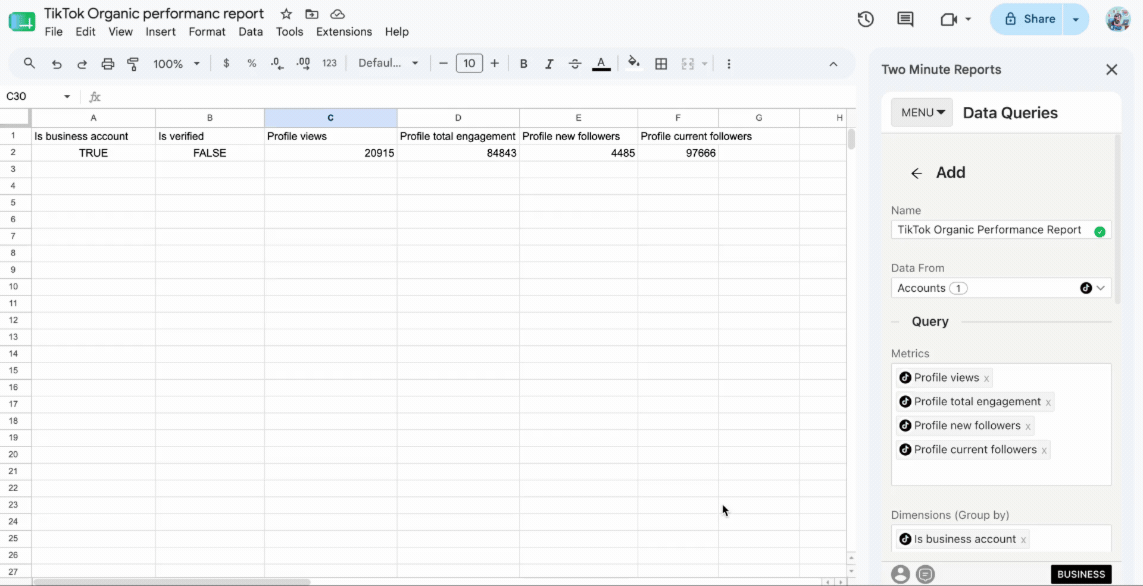
Task: Print the spreadsheet
Action: 108,64
